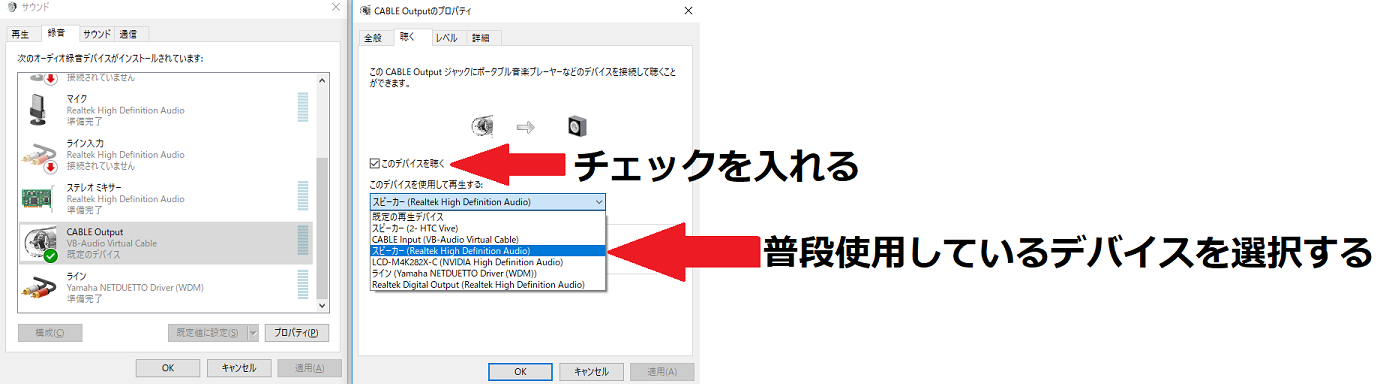Click the speaker icon in Sound window title

11,7
